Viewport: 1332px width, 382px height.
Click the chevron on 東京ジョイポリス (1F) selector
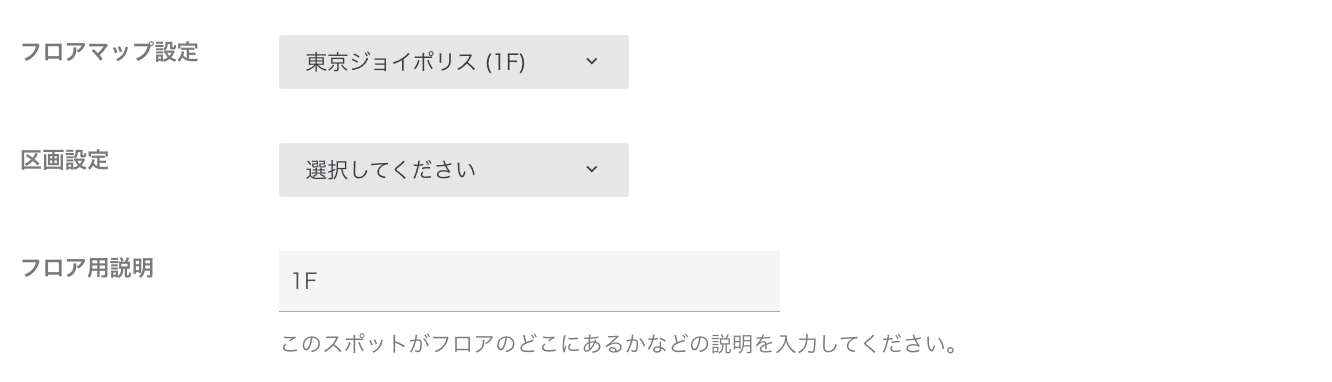(591, 62)
